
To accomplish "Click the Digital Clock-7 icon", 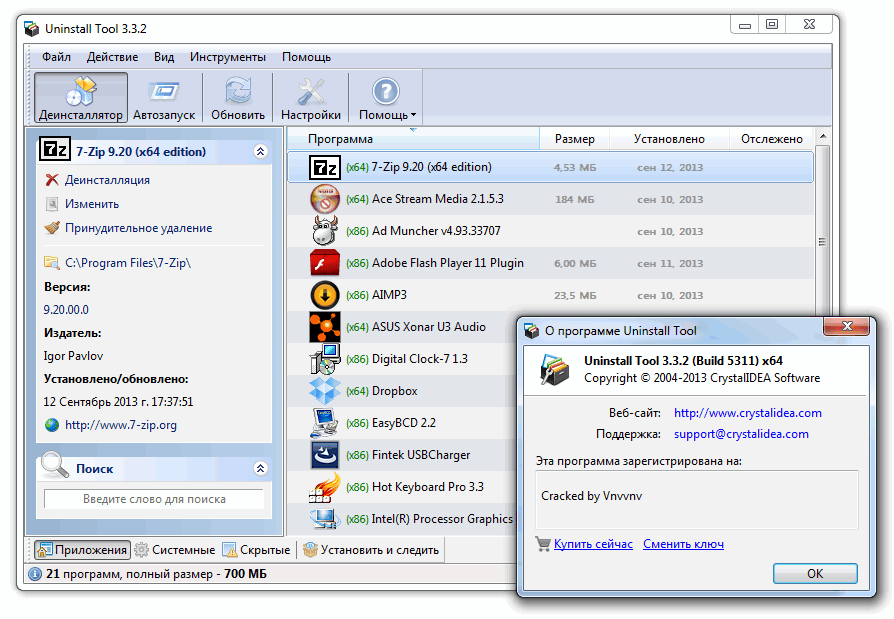I will pyautogui.click(x=325, y=359).
